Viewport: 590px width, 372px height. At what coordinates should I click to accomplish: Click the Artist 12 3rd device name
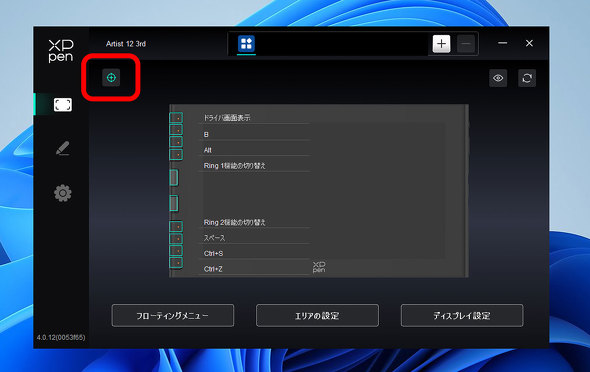pos(126,44)
